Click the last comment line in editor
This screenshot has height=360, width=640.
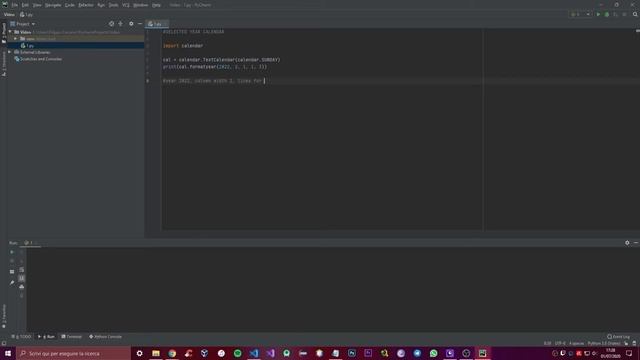point(212,81)
